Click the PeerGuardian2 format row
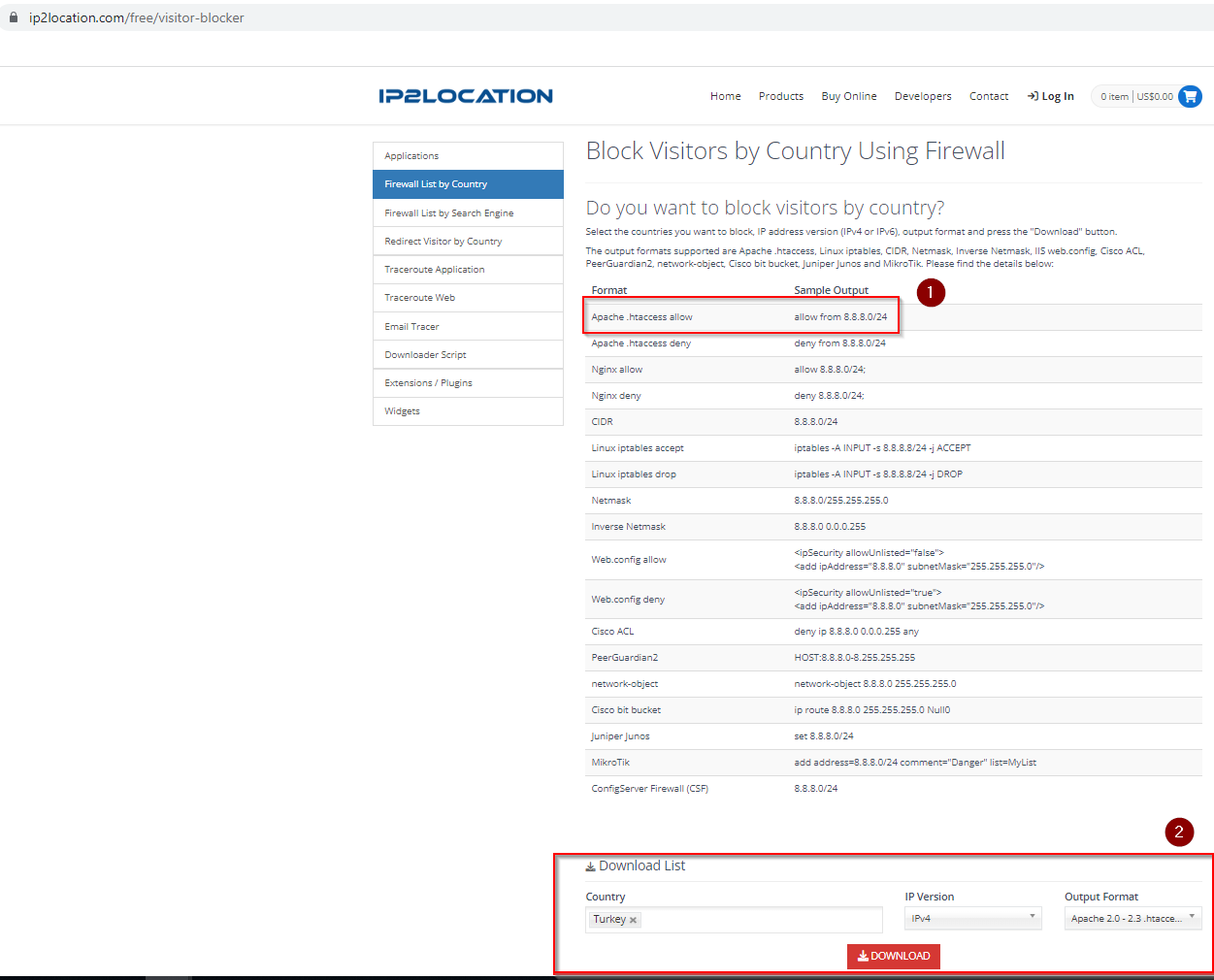The width and height of the screenshot is (1214, 980). 894,658
